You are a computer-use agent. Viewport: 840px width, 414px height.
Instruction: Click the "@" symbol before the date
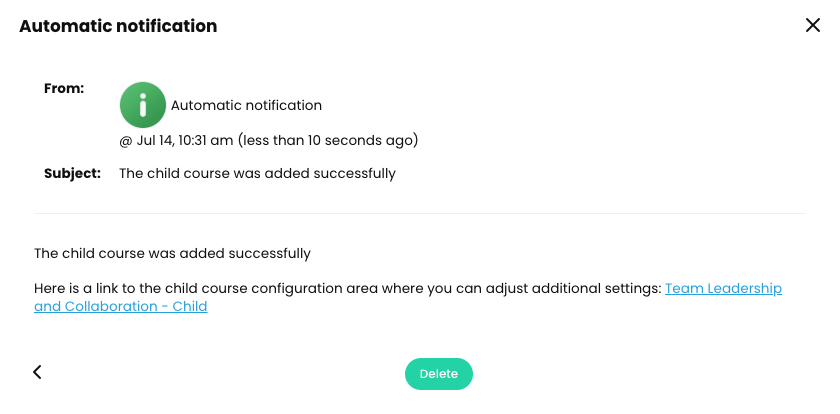pyautogui.click(x=126, y=140)
